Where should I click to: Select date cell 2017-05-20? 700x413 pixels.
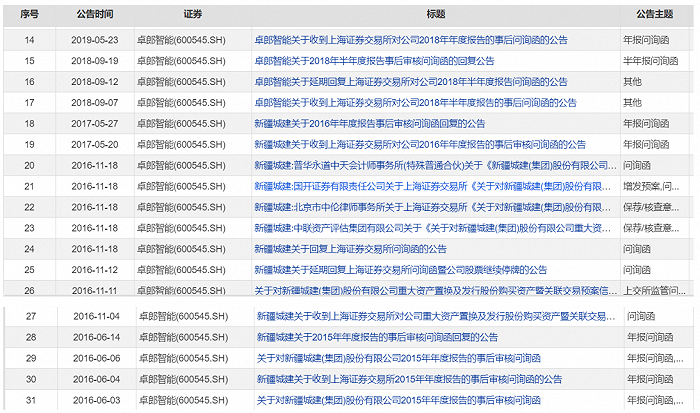[95, 145]
